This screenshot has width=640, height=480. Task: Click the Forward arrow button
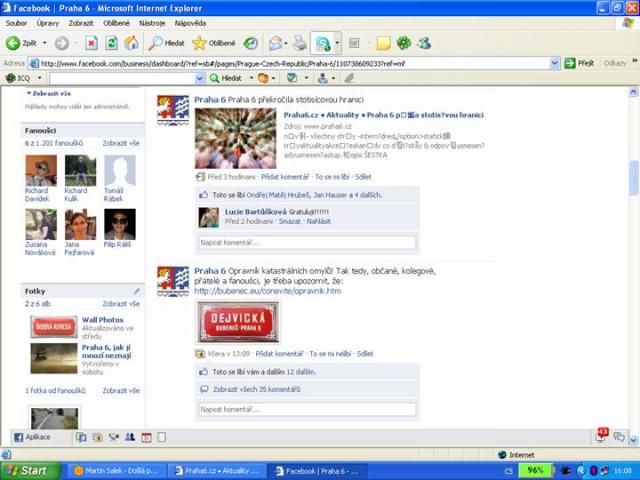pyautogui.click(x=62, y=43)
